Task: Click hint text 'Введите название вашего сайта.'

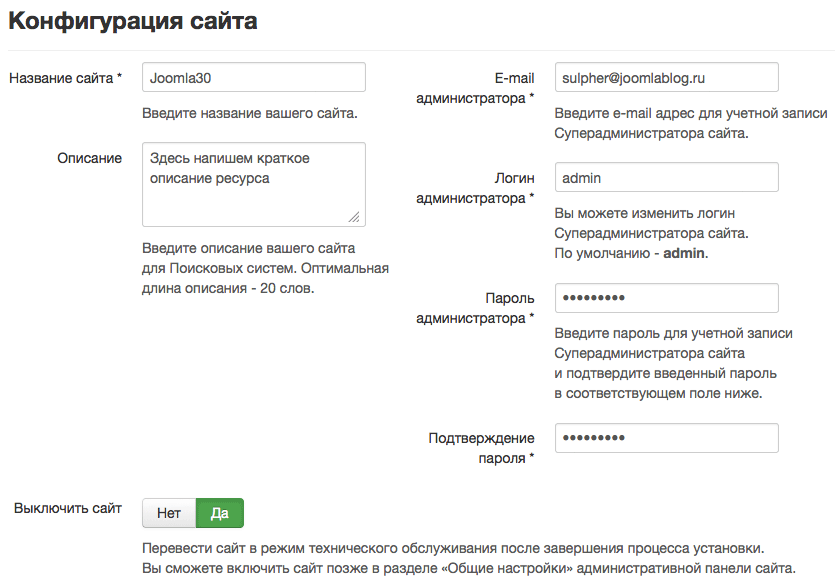Action: pos(250,114)
